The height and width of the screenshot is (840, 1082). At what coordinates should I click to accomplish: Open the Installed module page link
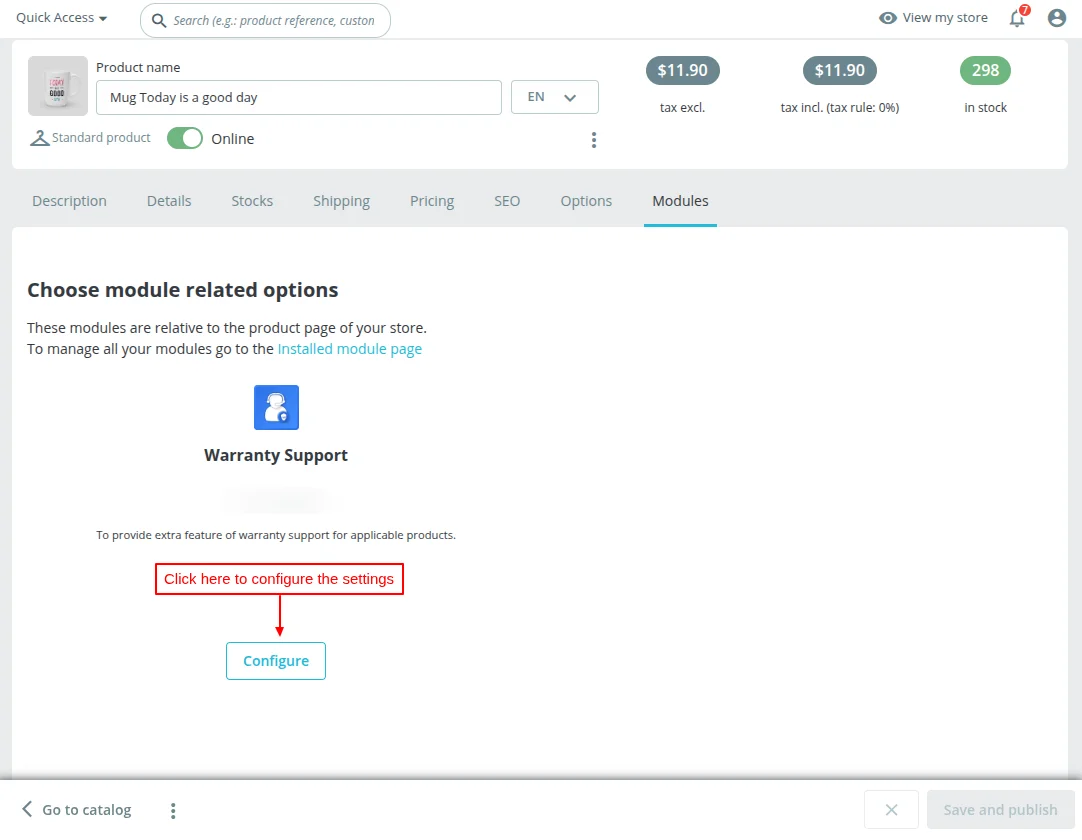(x=350, y=349)
